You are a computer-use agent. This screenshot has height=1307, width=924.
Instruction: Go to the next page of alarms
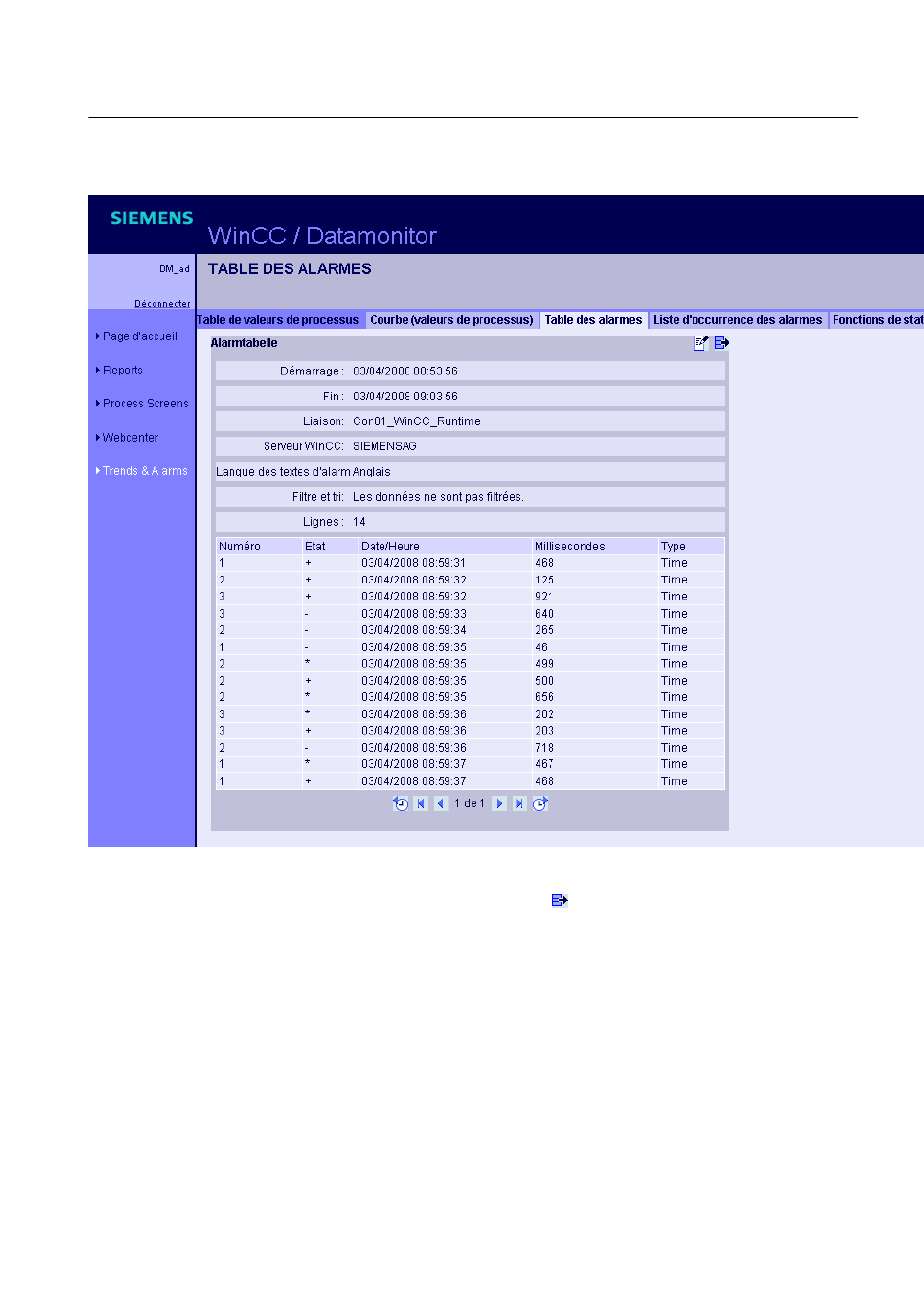coord(499,804)
